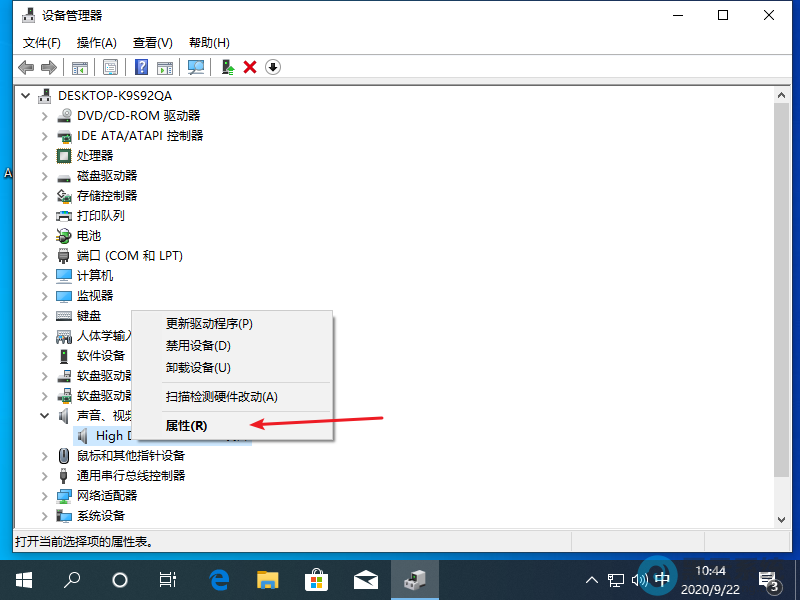The width and height of the screenshot is (800, 600).
Task: Choose 更新驱动程序(P) from context menu
Action: (x=210, y=323)
